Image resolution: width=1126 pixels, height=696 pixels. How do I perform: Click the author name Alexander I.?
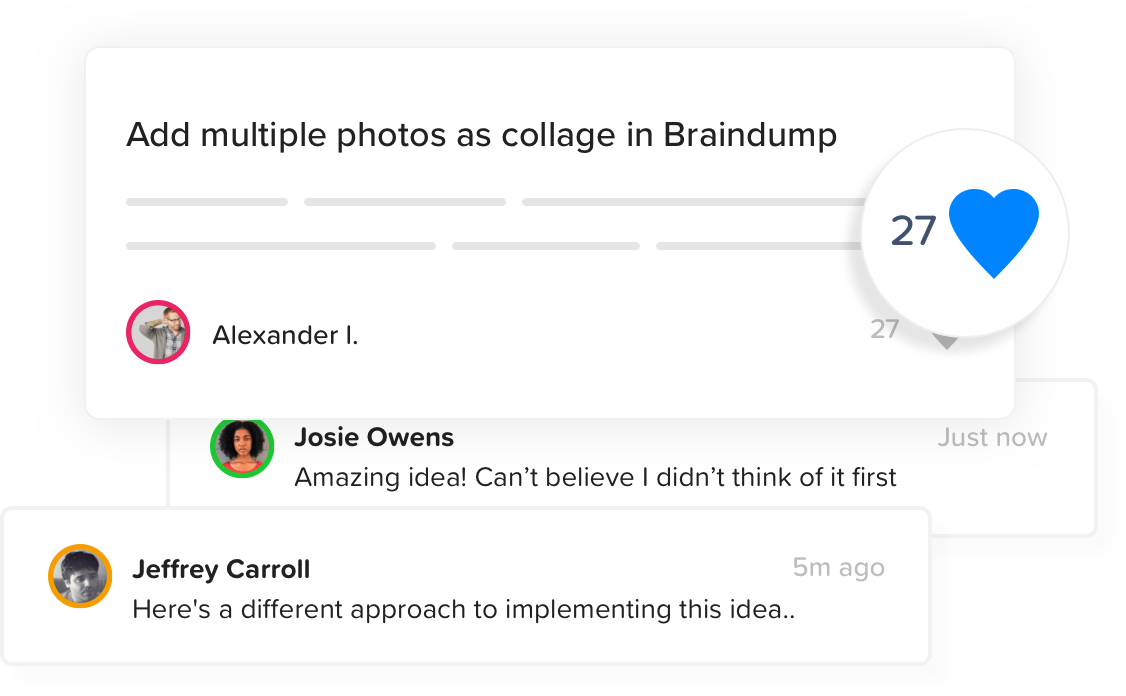pyautogui.click(x=285, y=335)
